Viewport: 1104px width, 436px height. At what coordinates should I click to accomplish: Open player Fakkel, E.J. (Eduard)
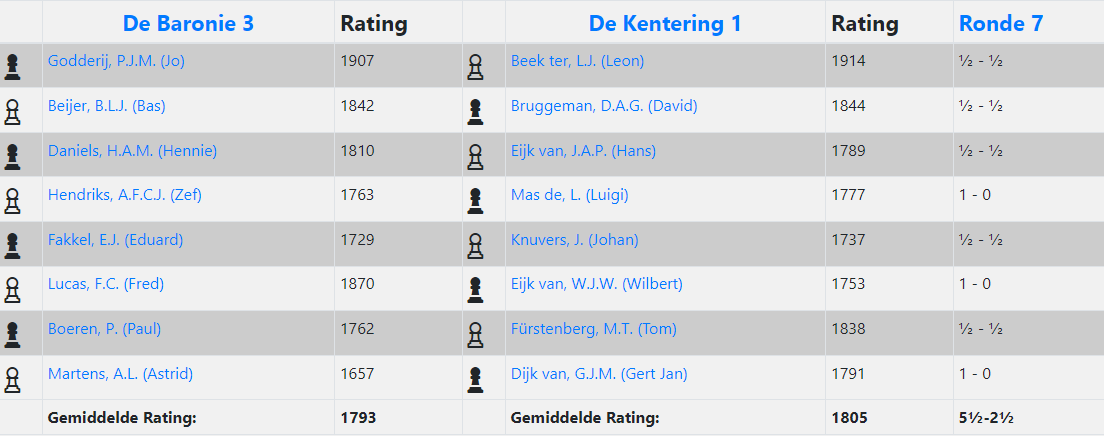pyautogui.click(x=115, y=240)
